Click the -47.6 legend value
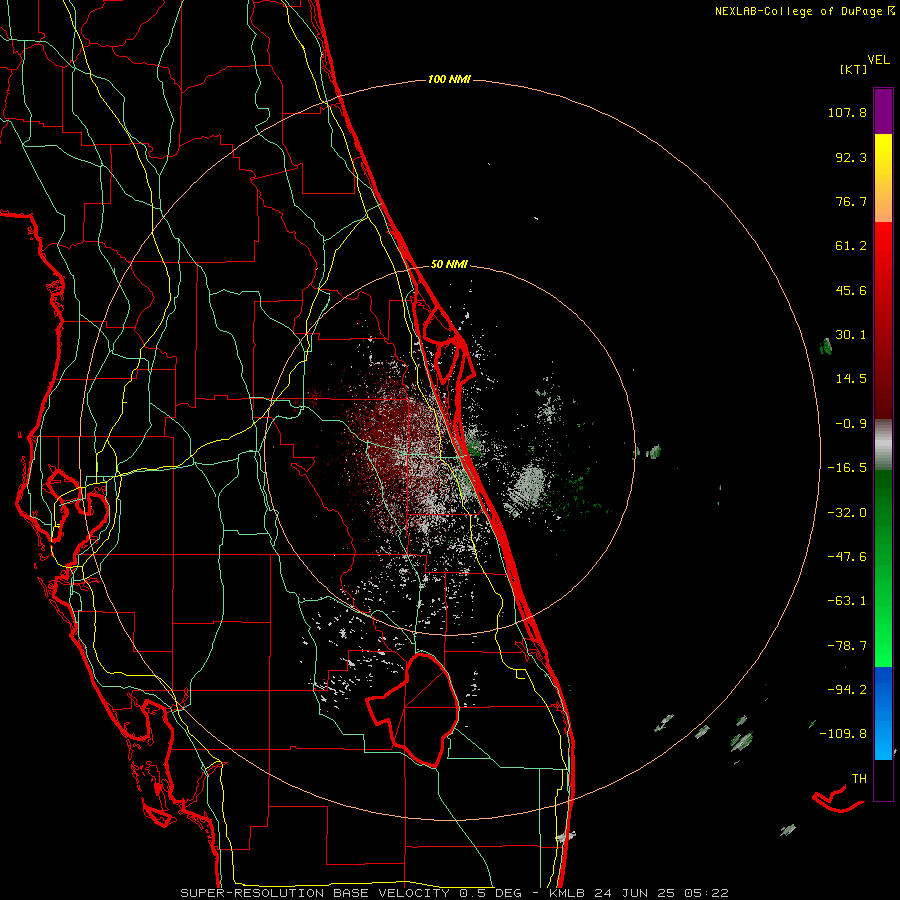The height and width of the screenshot is (900, 900). click(847, 557)
